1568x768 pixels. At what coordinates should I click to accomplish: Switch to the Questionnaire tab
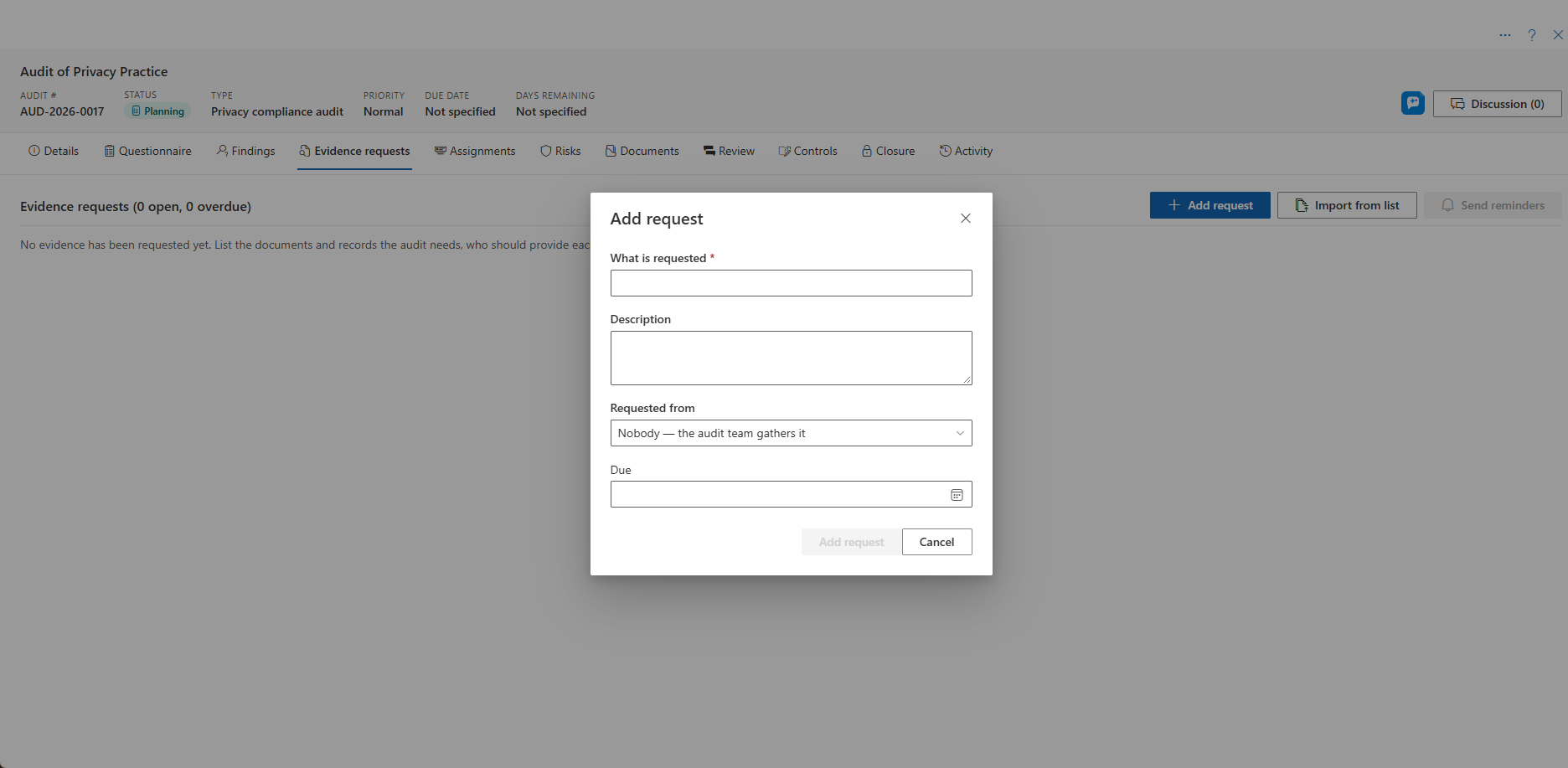(x=147, y=151)
